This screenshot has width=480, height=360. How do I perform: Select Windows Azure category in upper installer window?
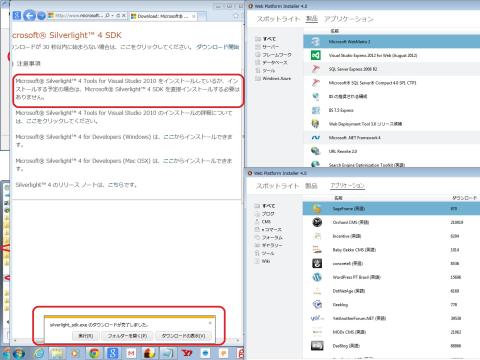[x=277, y=78]
